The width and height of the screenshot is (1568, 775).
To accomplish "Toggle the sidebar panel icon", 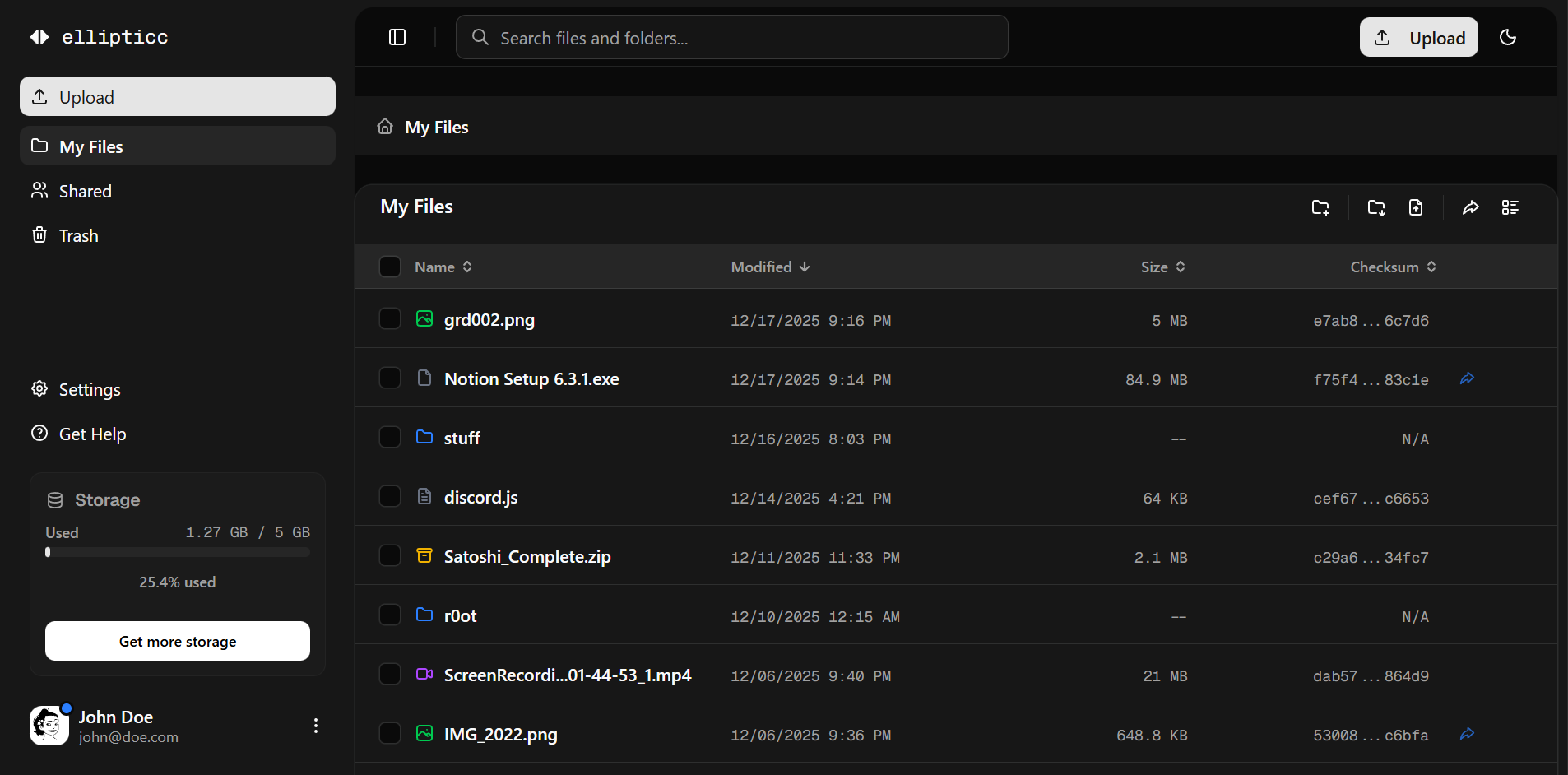I will click(397, 37).
